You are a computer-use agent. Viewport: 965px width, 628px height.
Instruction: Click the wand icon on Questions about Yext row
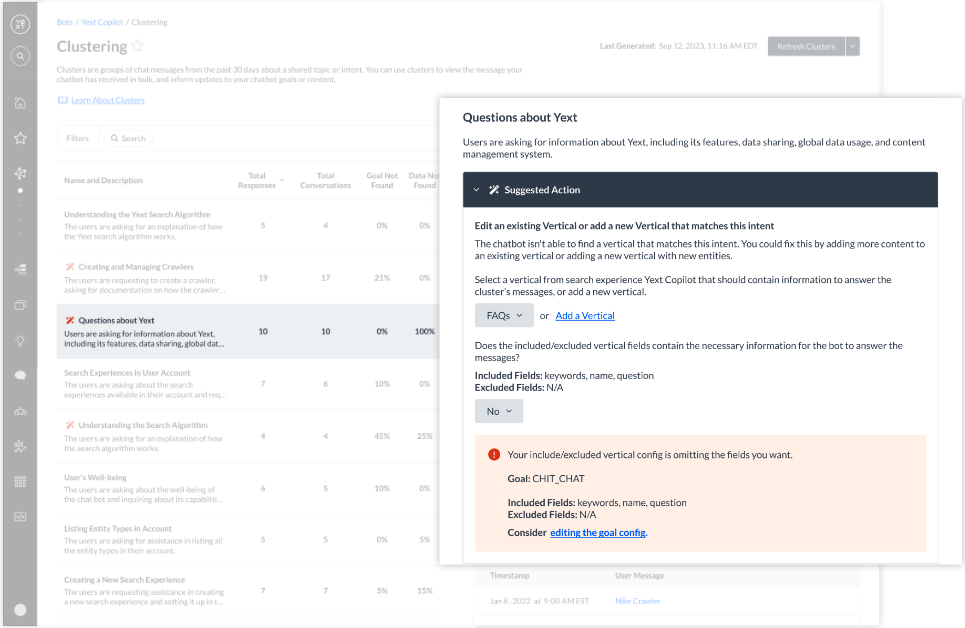70,320
